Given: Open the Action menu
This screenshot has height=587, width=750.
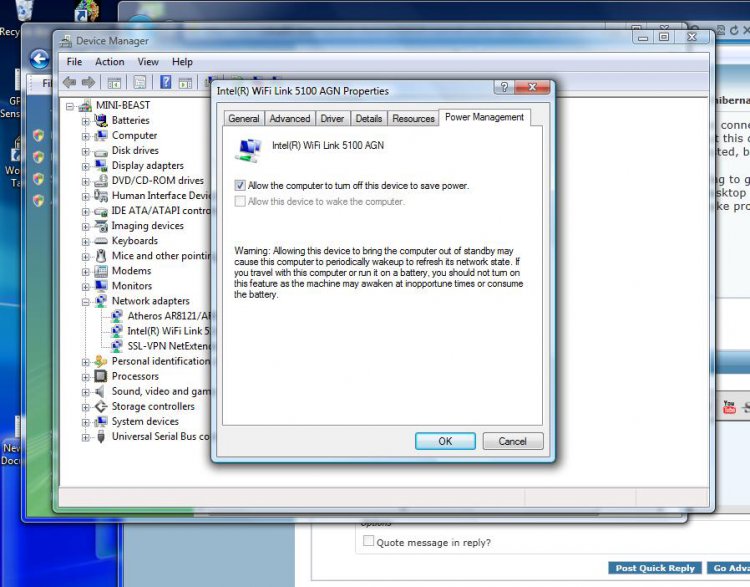Looking at the screenshot, I should (x=110, y=62).
